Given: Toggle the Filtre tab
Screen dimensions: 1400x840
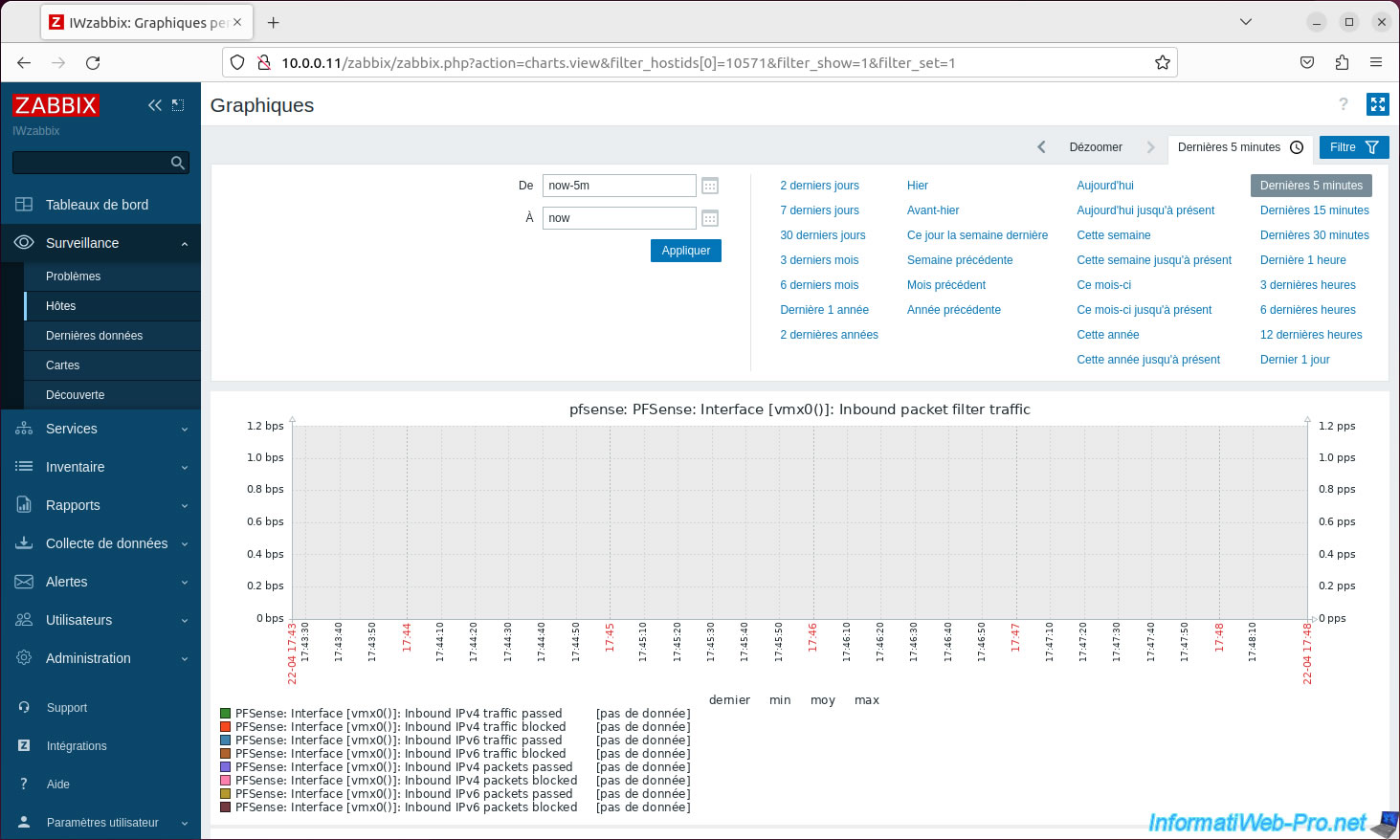Looking at the screenshot, I should pos(1354,147).
